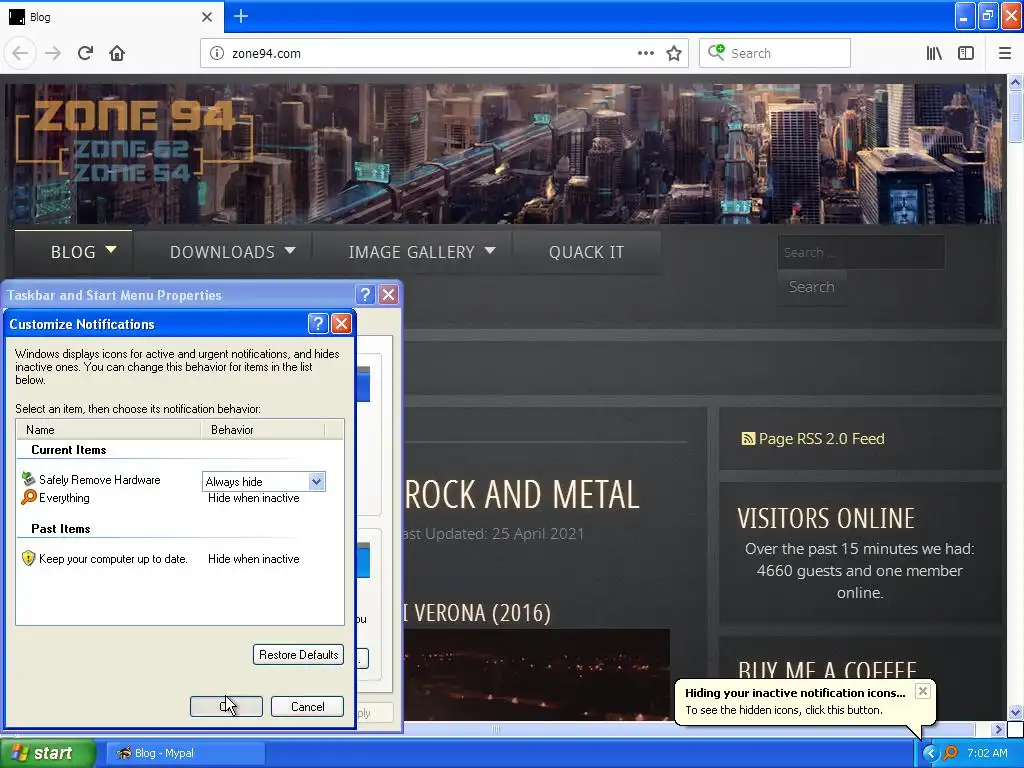The image size is (1024, 768).
Task: Dismiss the notification balloon tip
Action: [922, 691]
